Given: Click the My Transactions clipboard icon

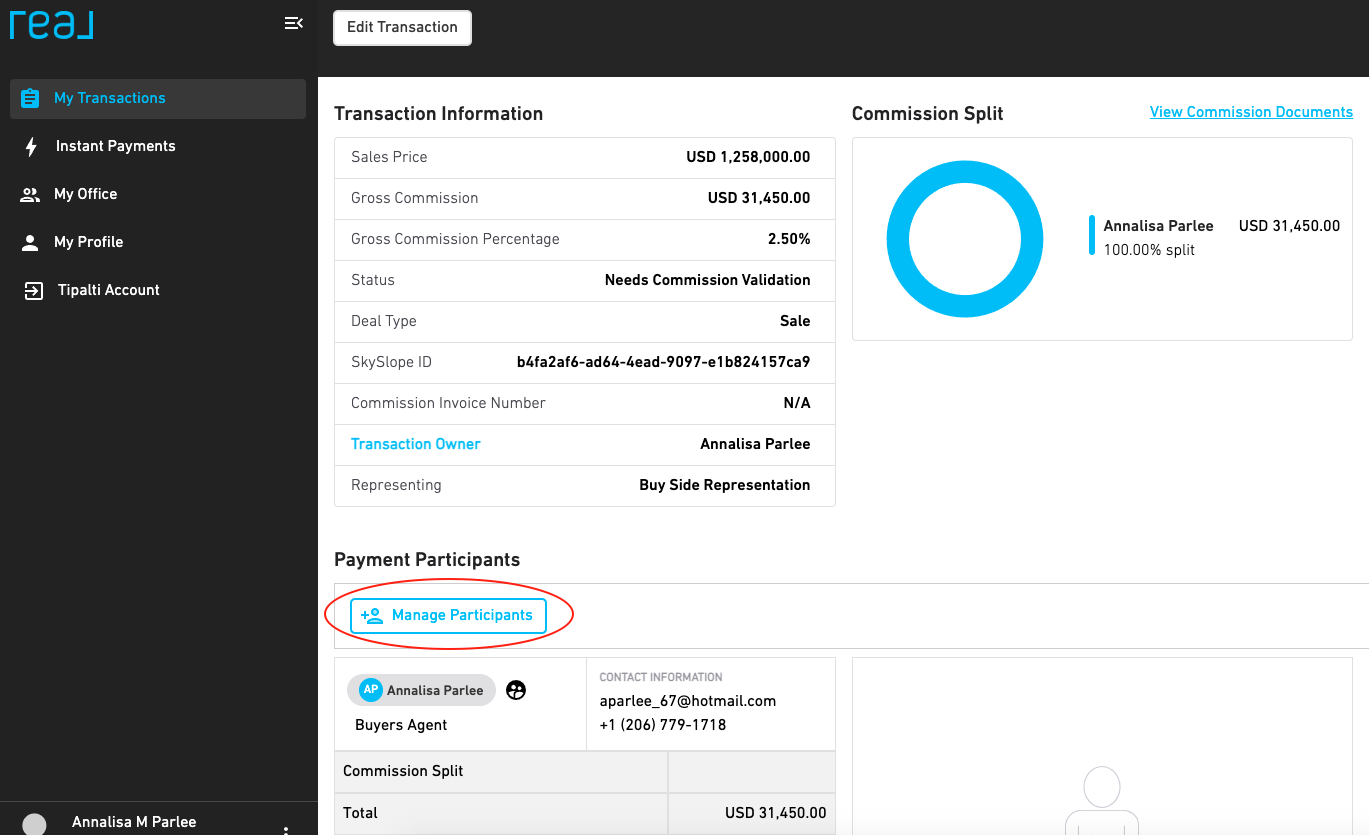Looking at the screenshot, I should click(x=30, y=98).
